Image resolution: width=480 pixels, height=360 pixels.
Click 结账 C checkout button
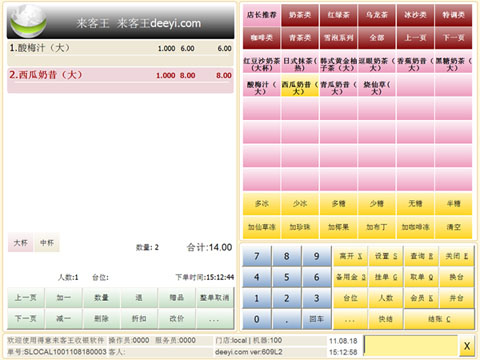(x=439, y=319)
